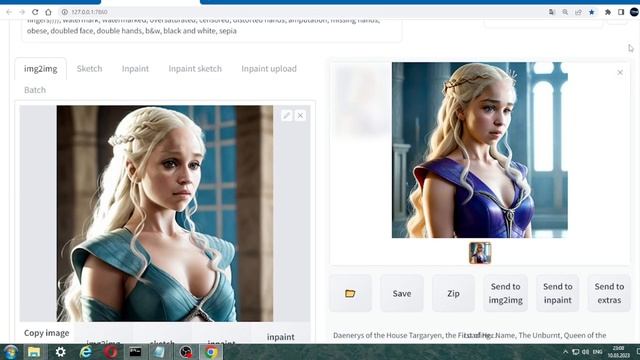Select the Batch tab
640x360 pixels.
tap(35, 90)
